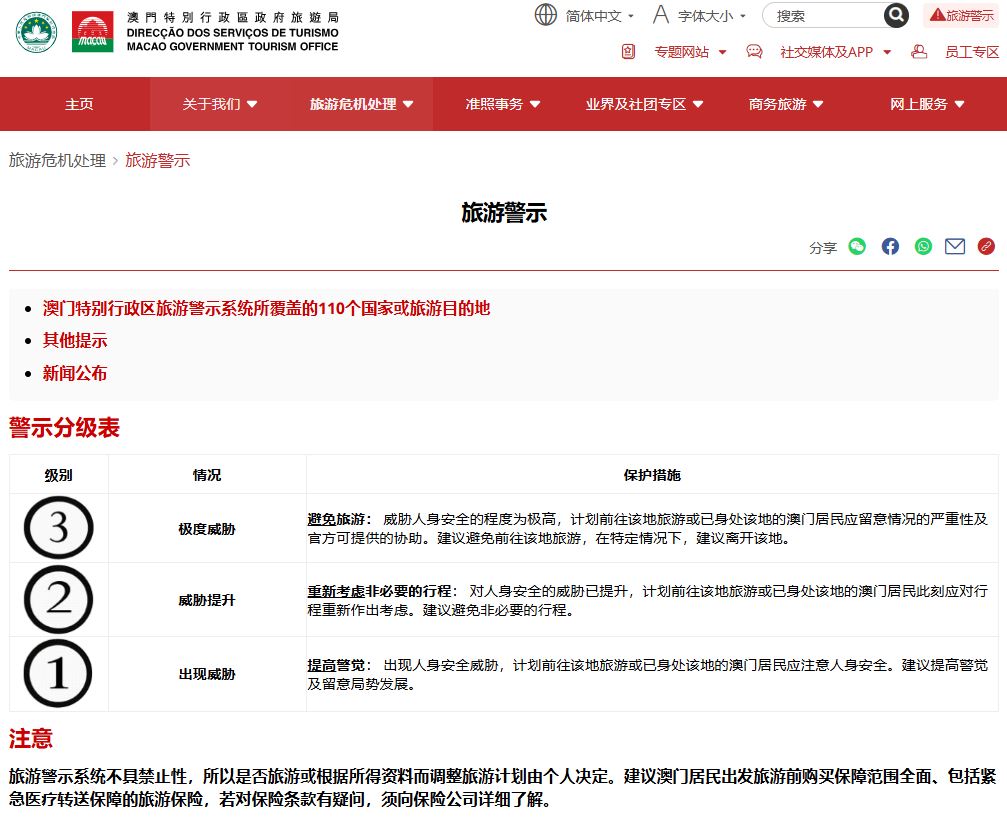Click the globe language icon
The height and width of the screenshot is (818, 1007).
click(x=546, y=15)
